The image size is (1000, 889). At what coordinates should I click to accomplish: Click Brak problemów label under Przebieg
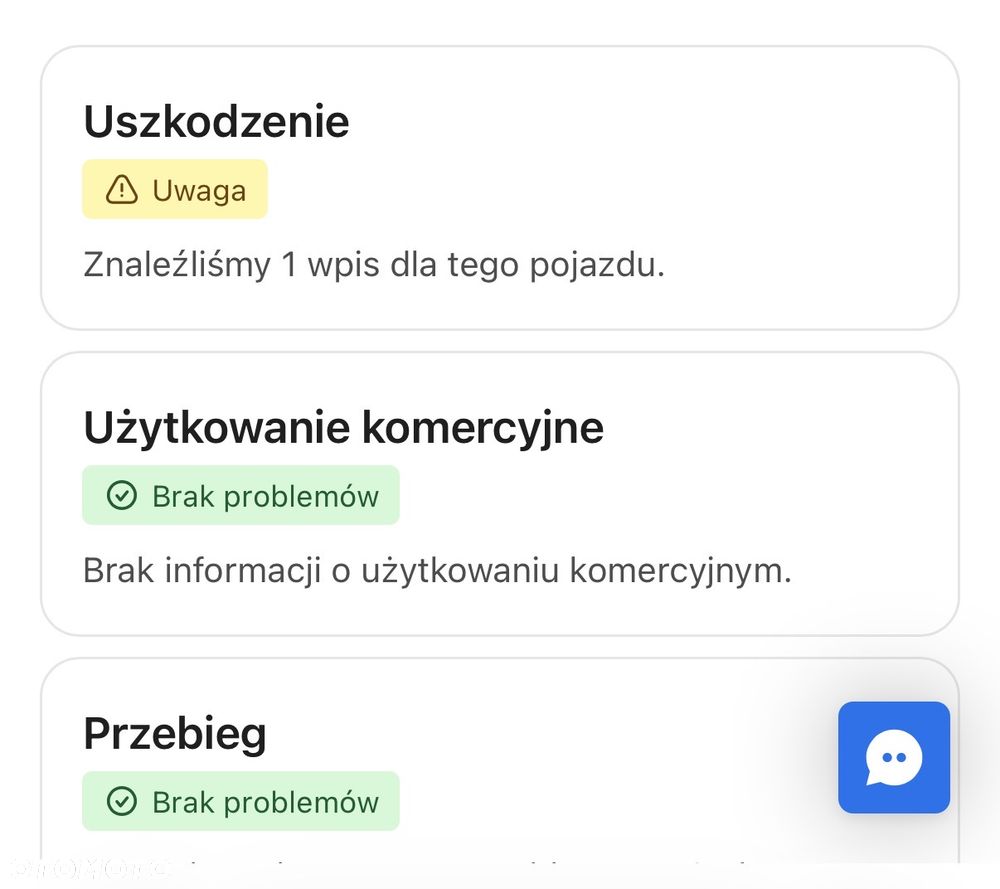[265, 801]
